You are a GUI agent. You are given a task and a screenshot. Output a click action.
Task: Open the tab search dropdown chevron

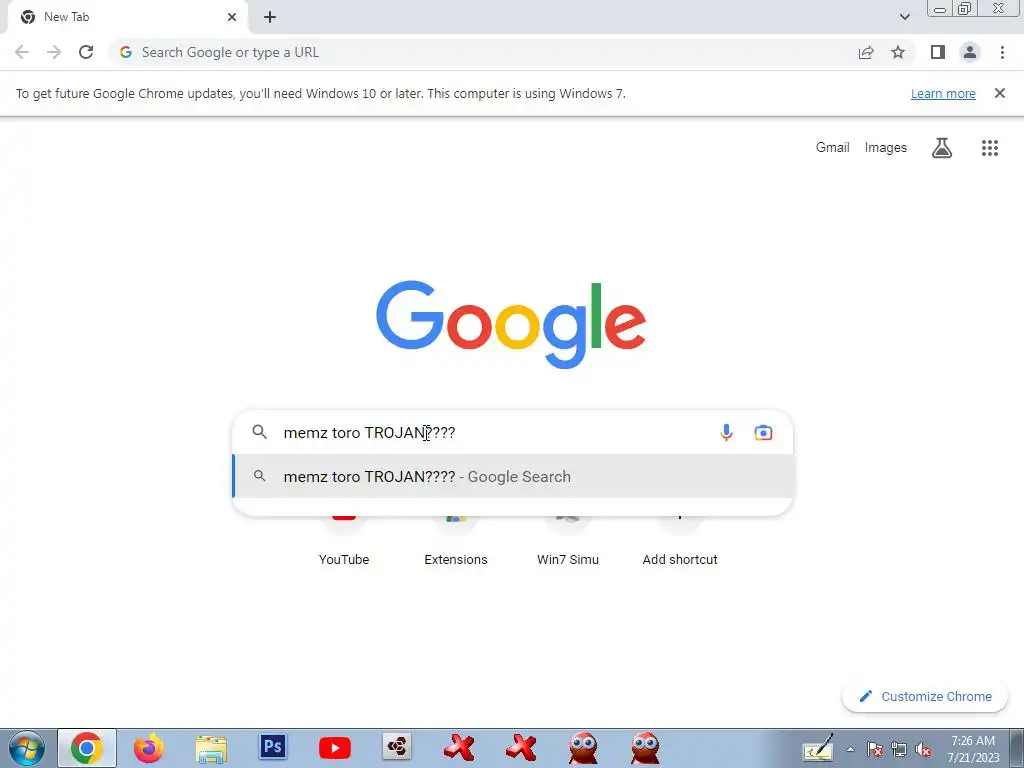click(x=904, y=17)
